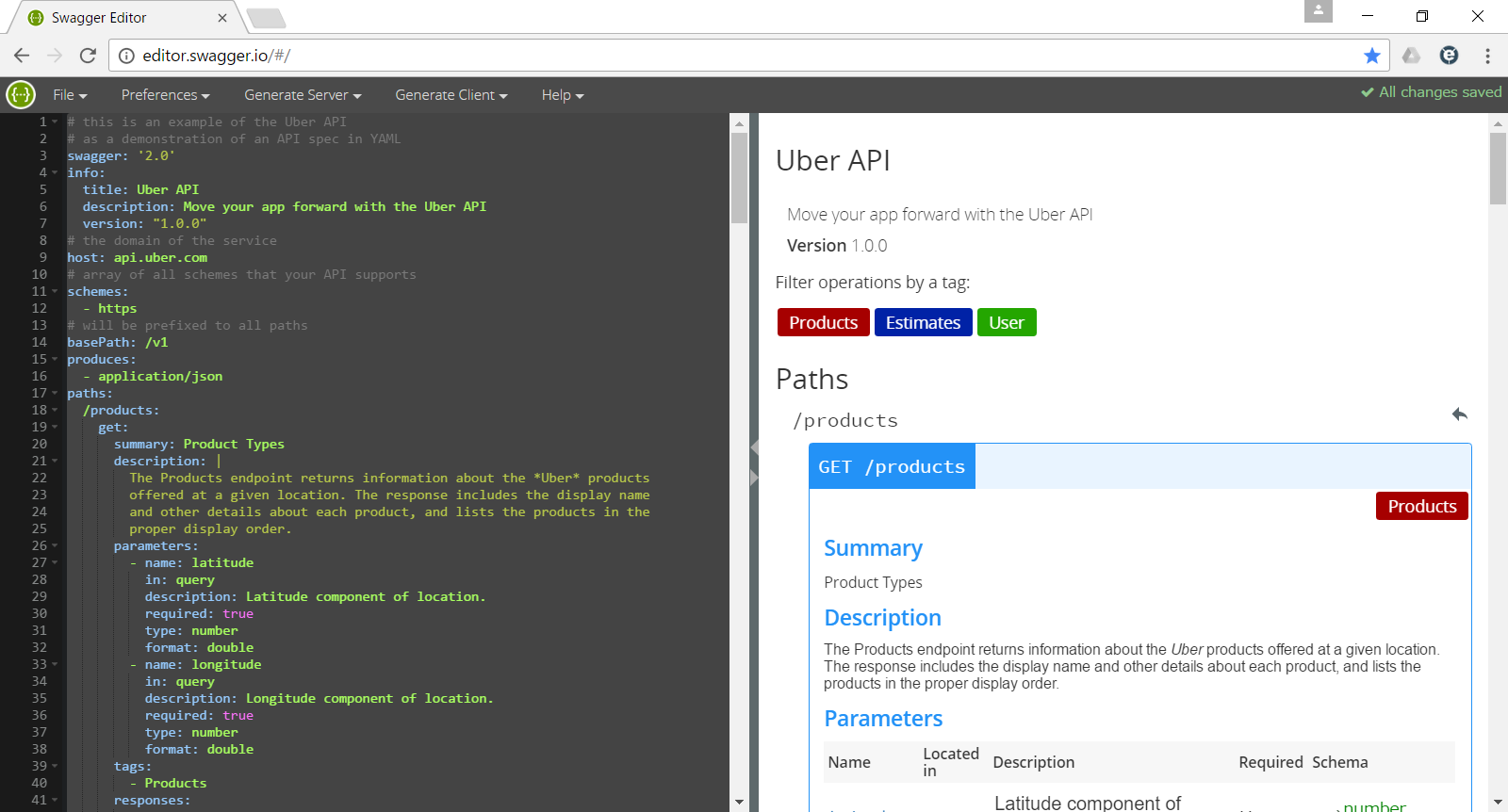Click the 'Schema' column header in parameters table

pyautogui.click(x=1340, y=762)
